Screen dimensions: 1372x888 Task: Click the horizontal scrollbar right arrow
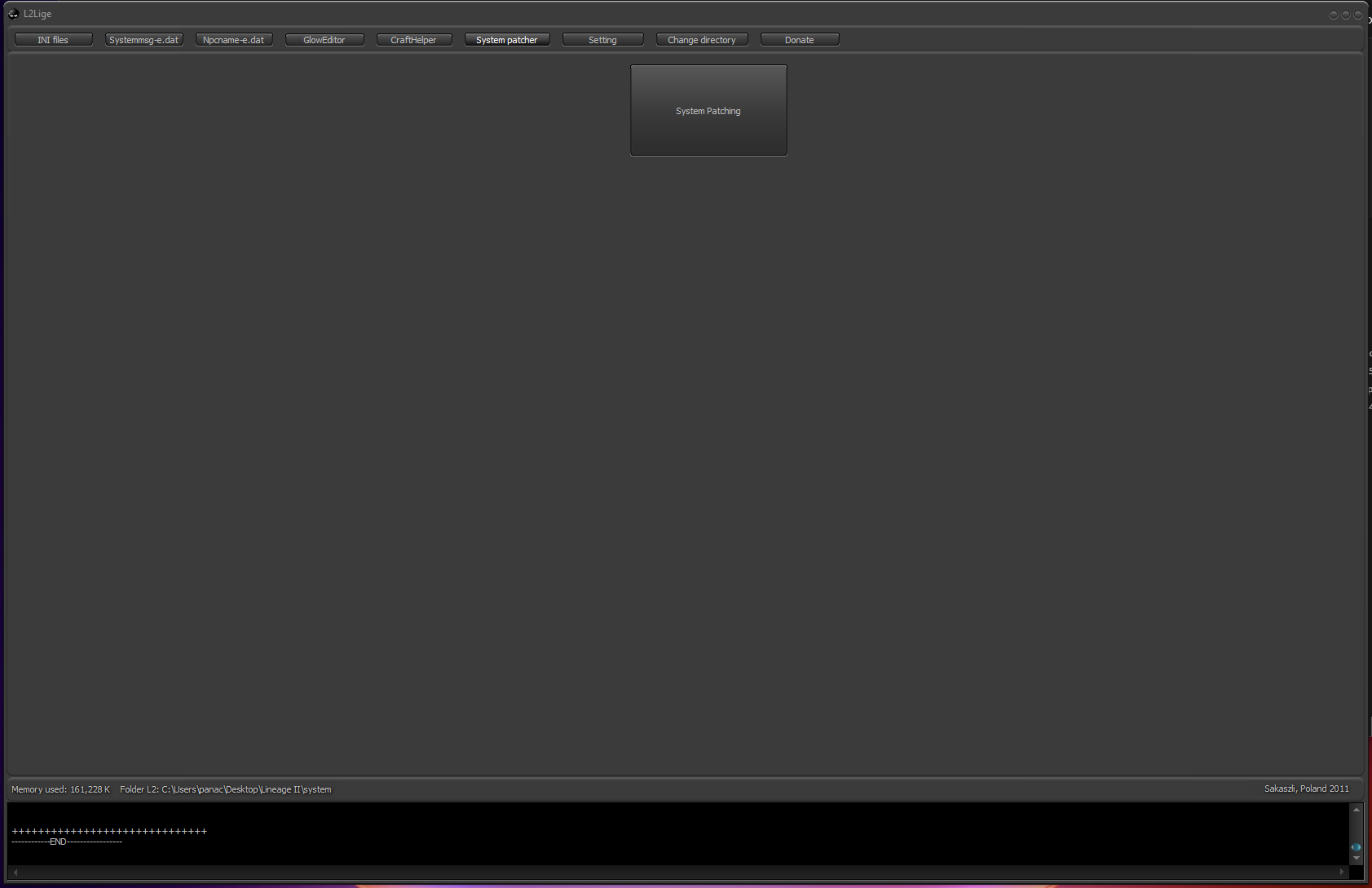point(1342,872)
